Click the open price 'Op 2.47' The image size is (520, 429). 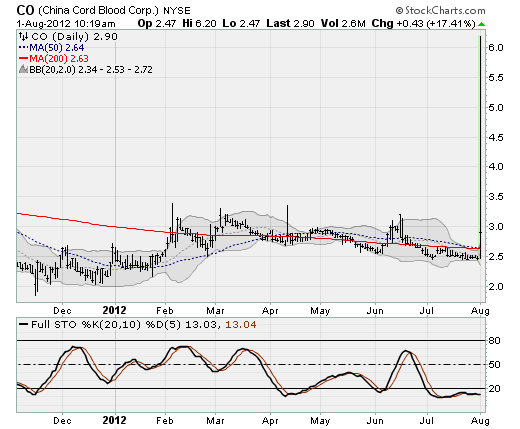[157, 24]
